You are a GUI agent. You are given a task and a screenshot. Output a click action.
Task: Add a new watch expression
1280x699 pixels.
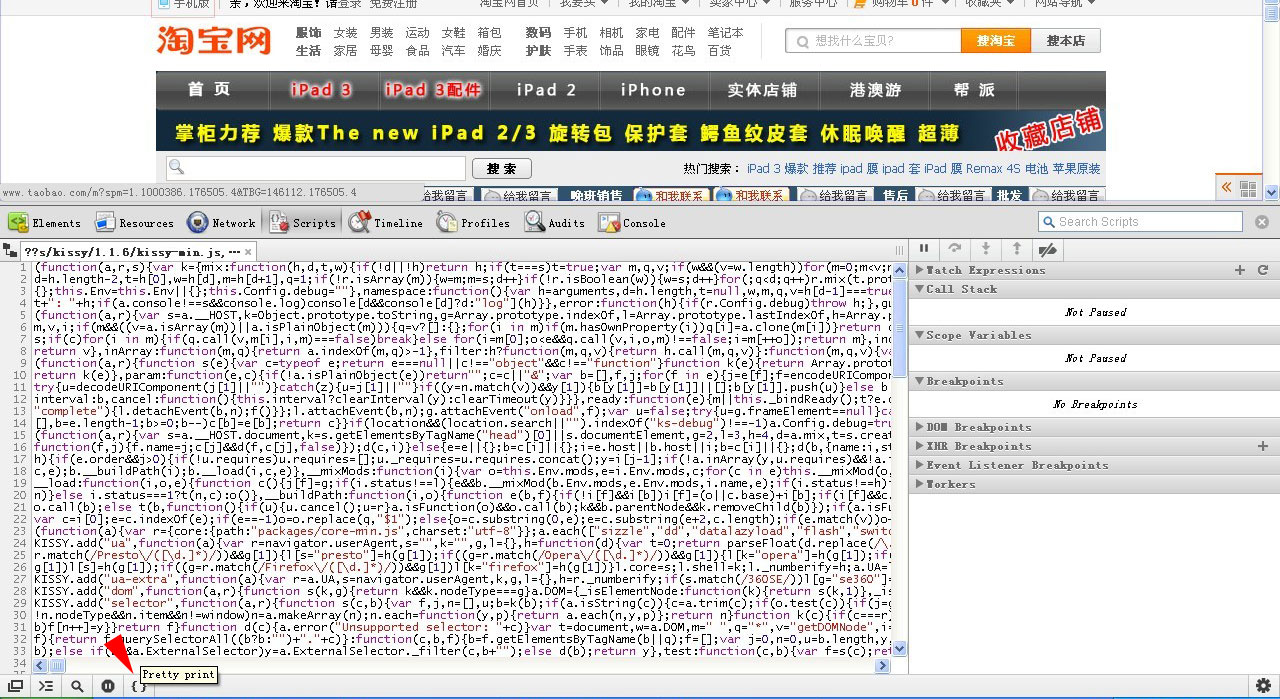(x=1240, y=270)
